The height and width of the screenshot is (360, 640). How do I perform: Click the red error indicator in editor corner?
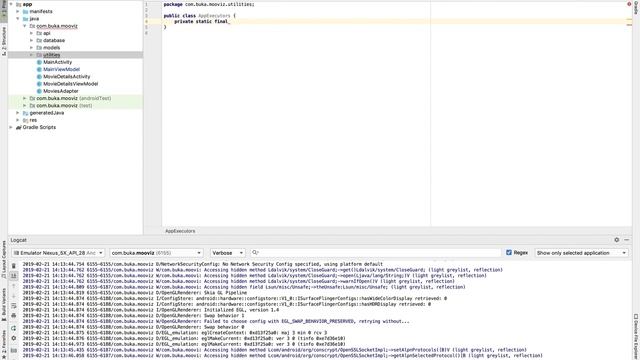click(x=629, y=4)
